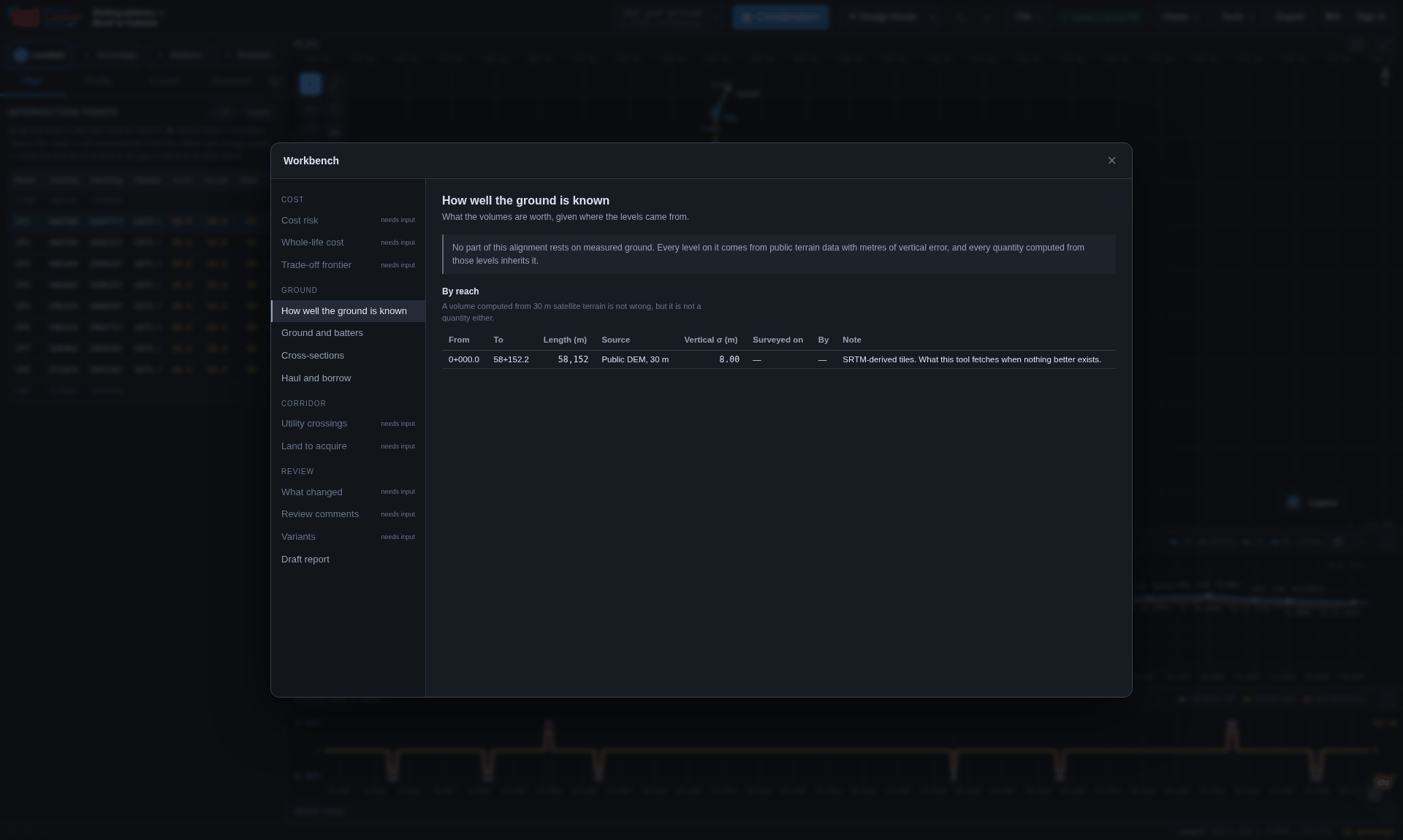Click the Surveyed on column header

click(777, 340)
